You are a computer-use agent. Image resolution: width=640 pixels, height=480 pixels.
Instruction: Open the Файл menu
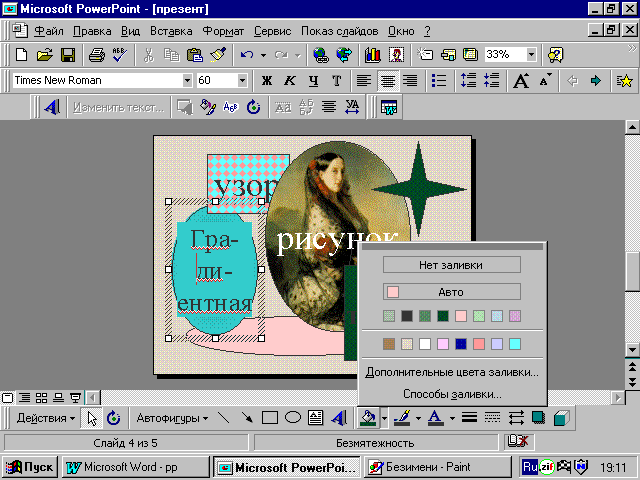click(x=49, y=31)
